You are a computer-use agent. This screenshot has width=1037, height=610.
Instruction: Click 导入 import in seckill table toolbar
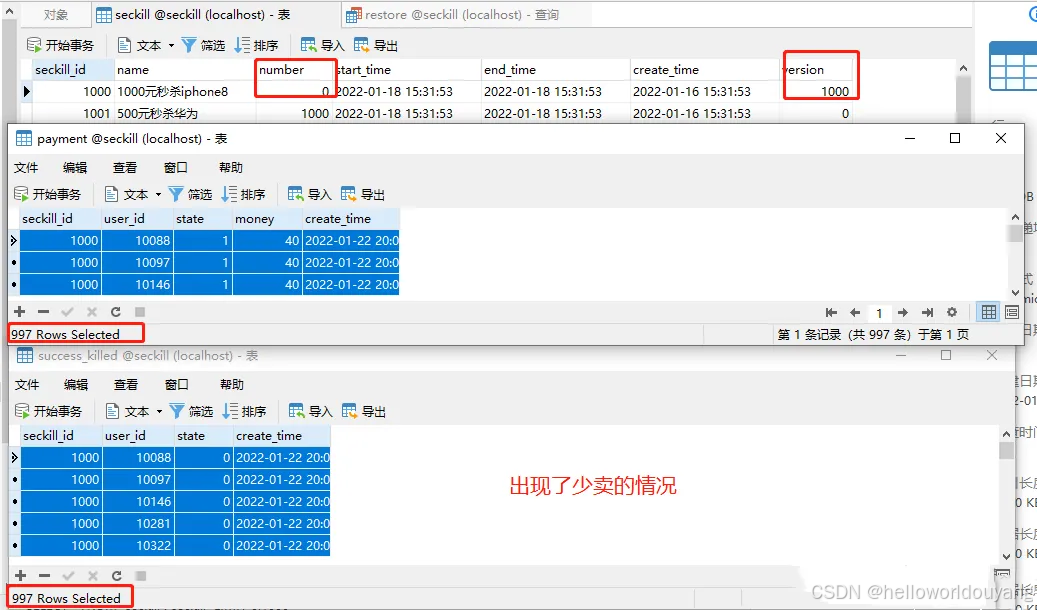[322, 45]
